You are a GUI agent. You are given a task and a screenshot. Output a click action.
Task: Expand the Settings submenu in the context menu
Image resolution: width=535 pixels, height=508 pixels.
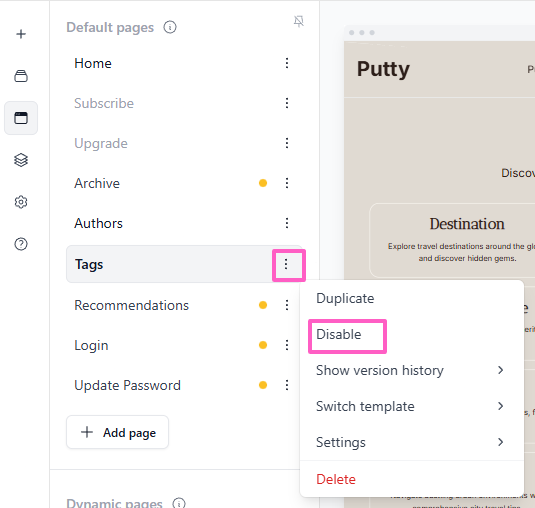tap(411, 442)
